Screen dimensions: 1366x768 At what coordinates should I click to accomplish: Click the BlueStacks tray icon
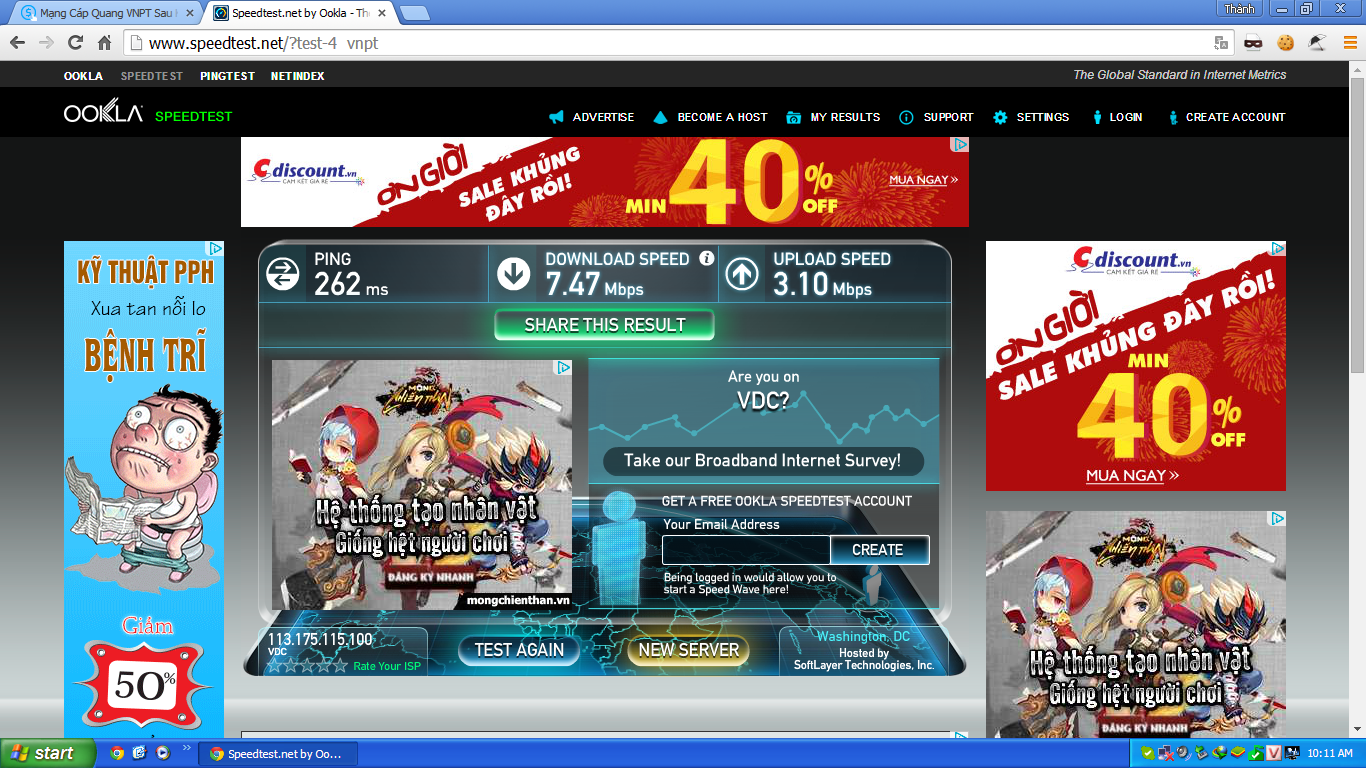coord(1237,753)
